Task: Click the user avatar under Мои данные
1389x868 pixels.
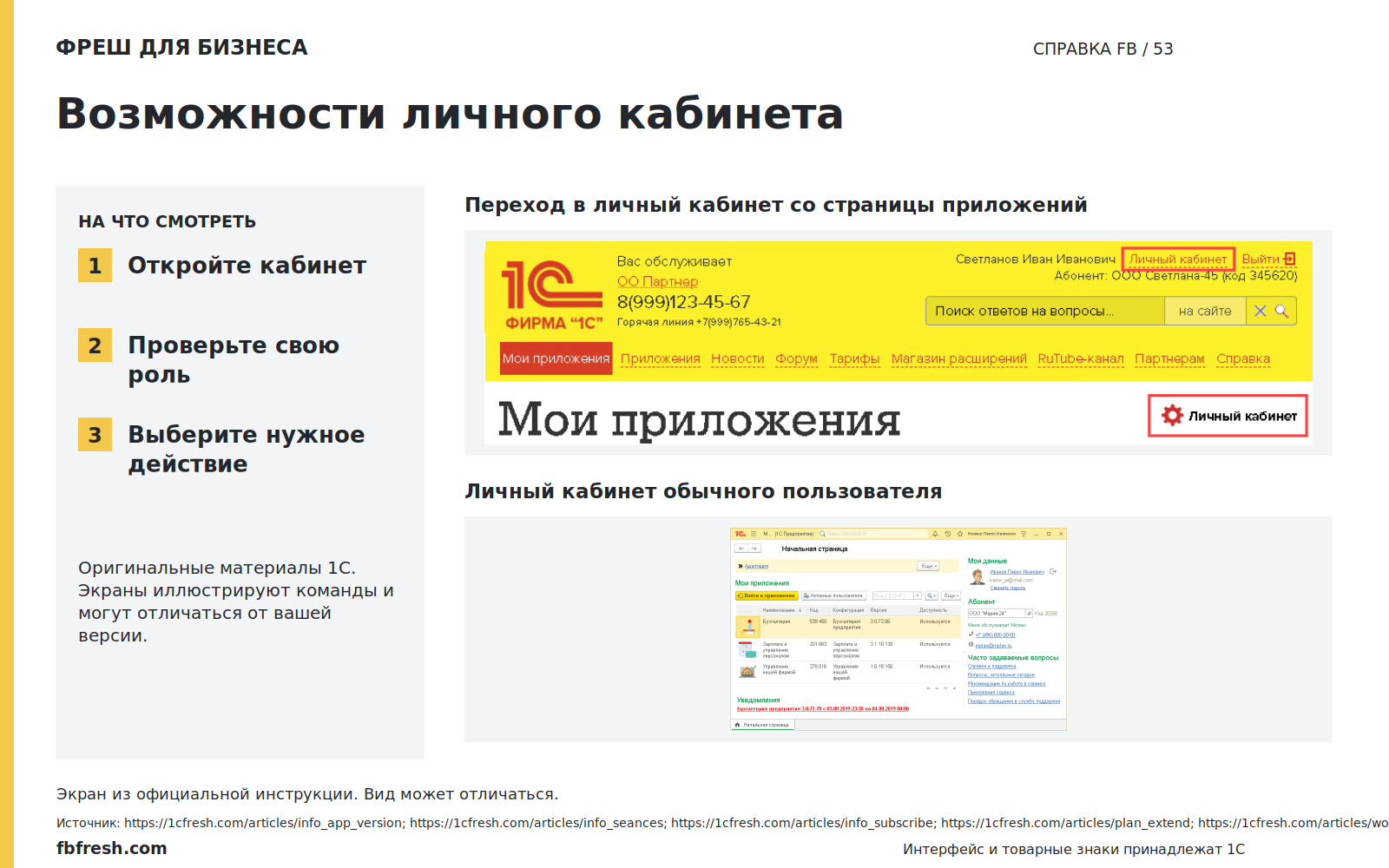Action: pyautogui.click(x=978, y=577)
